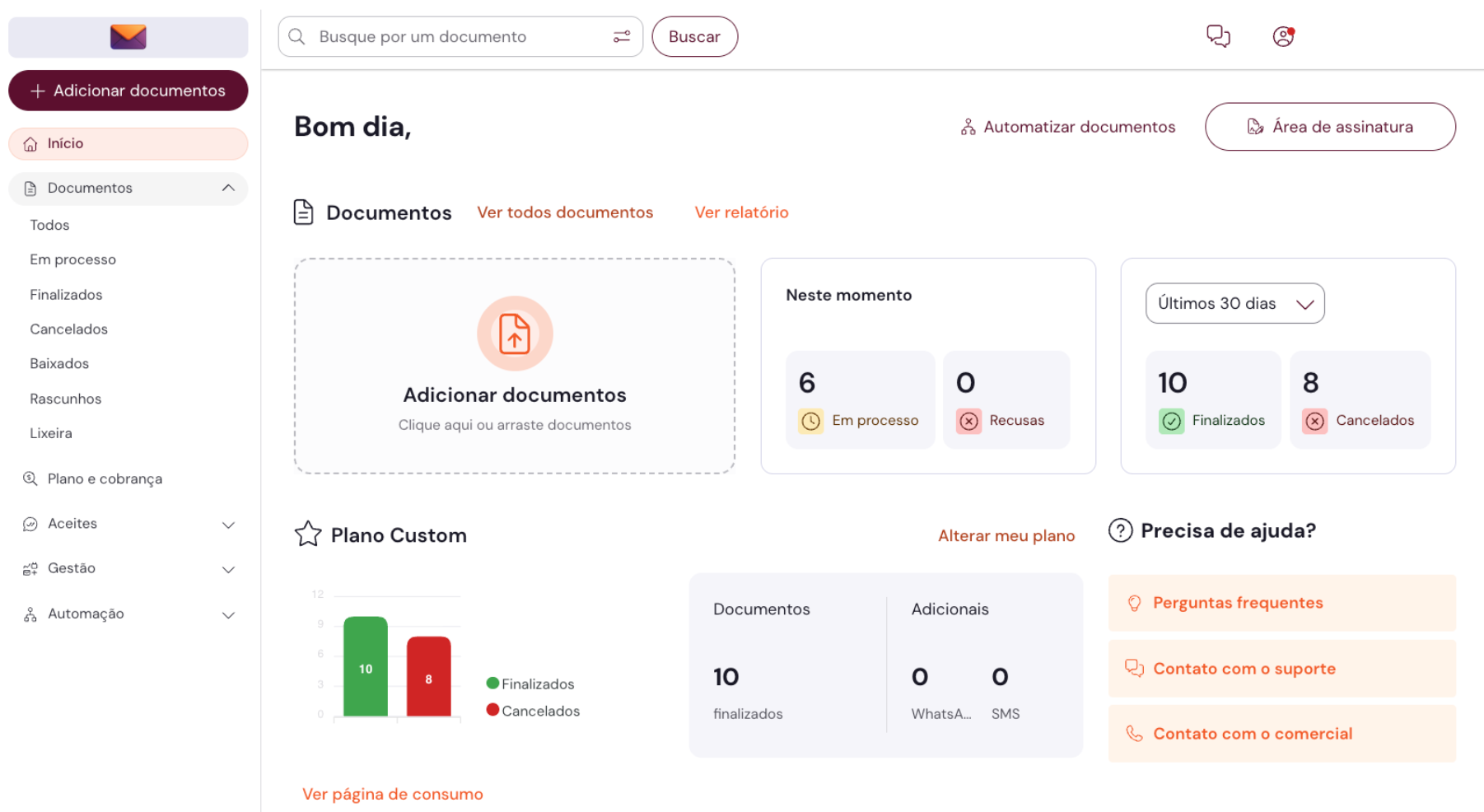The image size is (1484, 812).
Task: Expand the Automação sidebar menu
Action: coord(228,614)
